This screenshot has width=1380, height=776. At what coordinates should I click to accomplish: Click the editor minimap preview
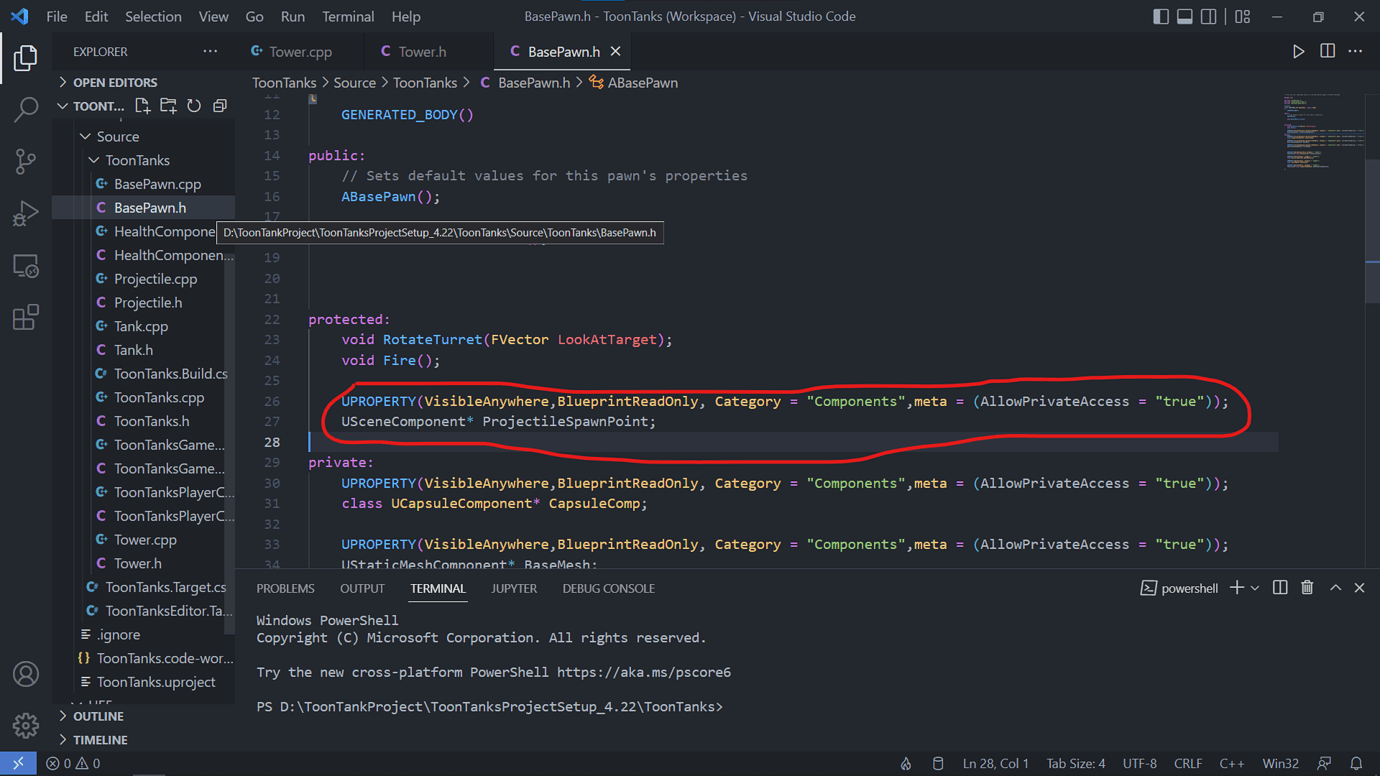[x=1322, y=130]
